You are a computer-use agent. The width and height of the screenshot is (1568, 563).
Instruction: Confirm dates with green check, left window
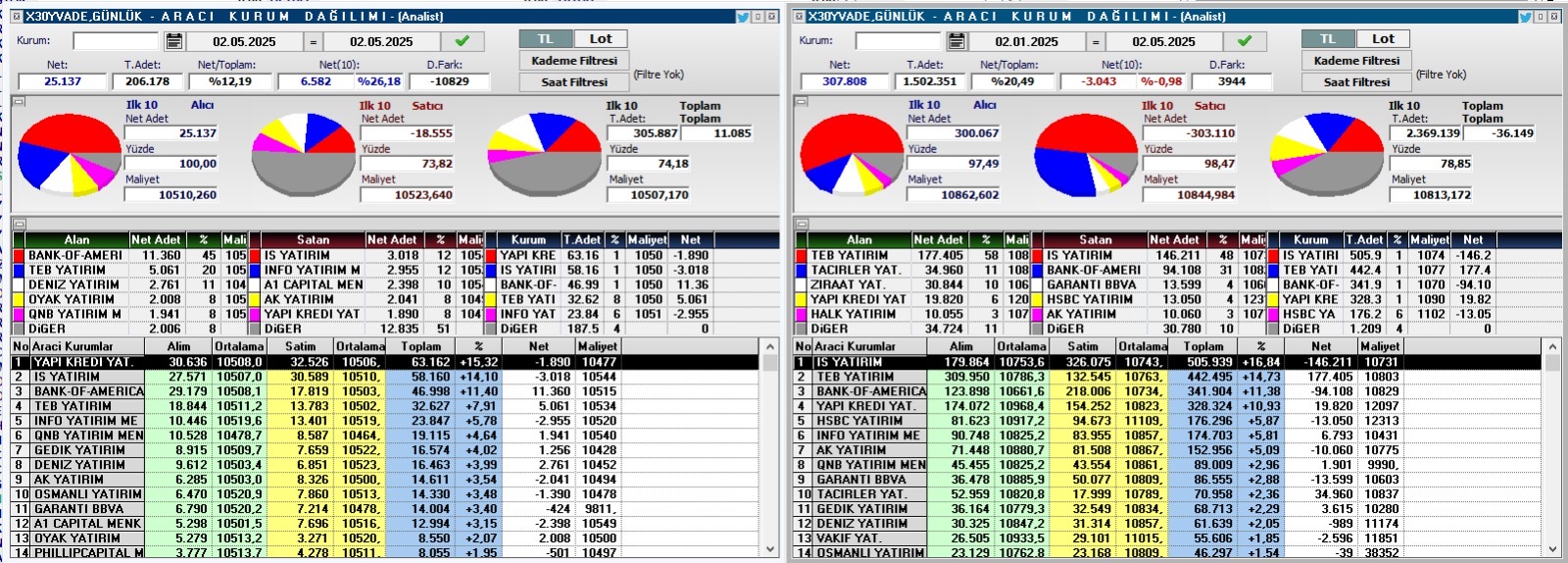point(463,41)
